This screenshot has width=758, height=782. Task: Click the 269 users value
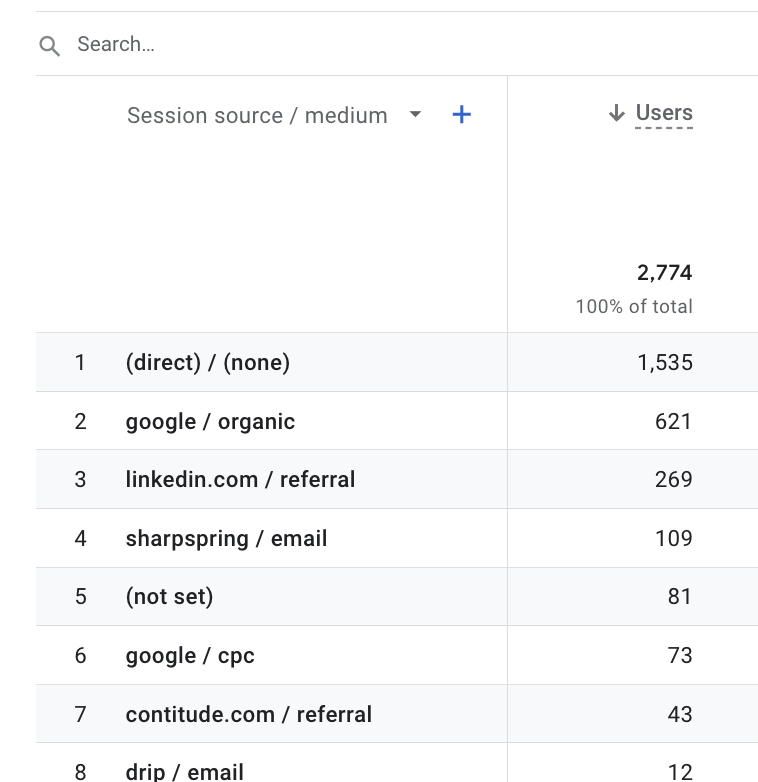click(x=673, y=480)
